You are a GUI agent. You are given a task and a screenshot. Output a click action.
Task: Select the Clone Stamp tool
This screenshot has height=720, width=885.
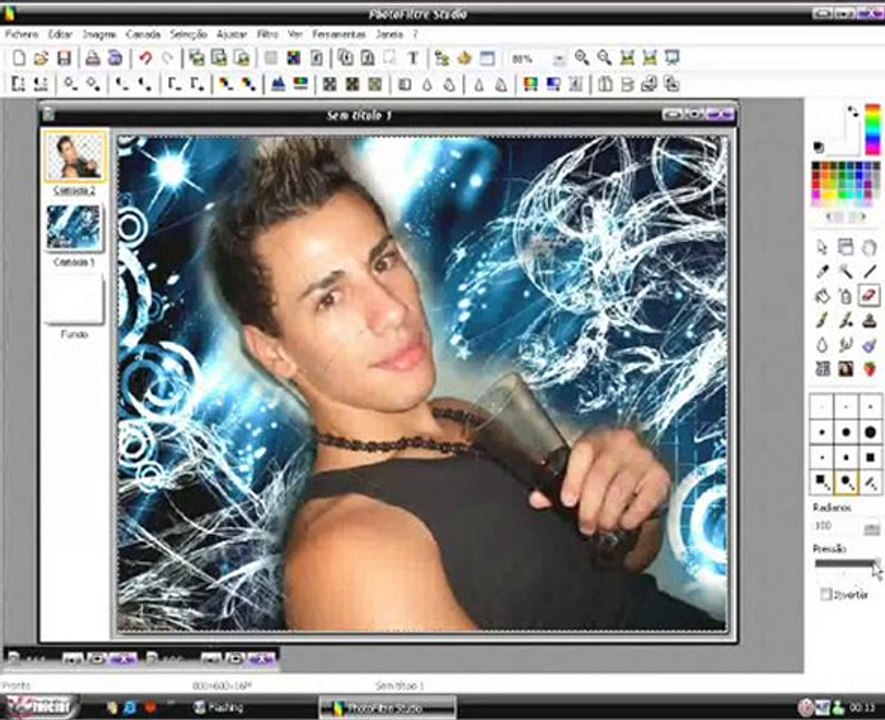pos(870,320)
